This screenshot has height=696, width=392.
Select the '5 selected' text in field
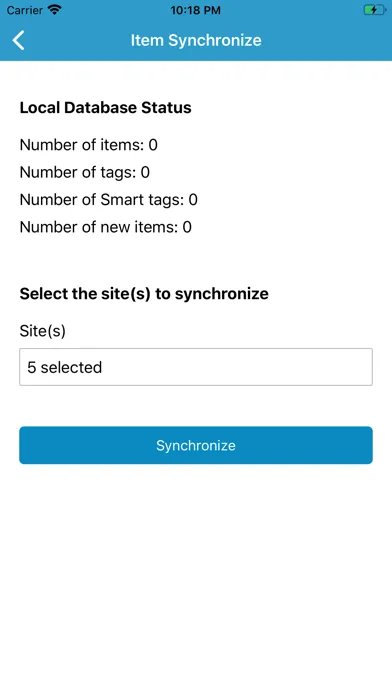(65, 368)
